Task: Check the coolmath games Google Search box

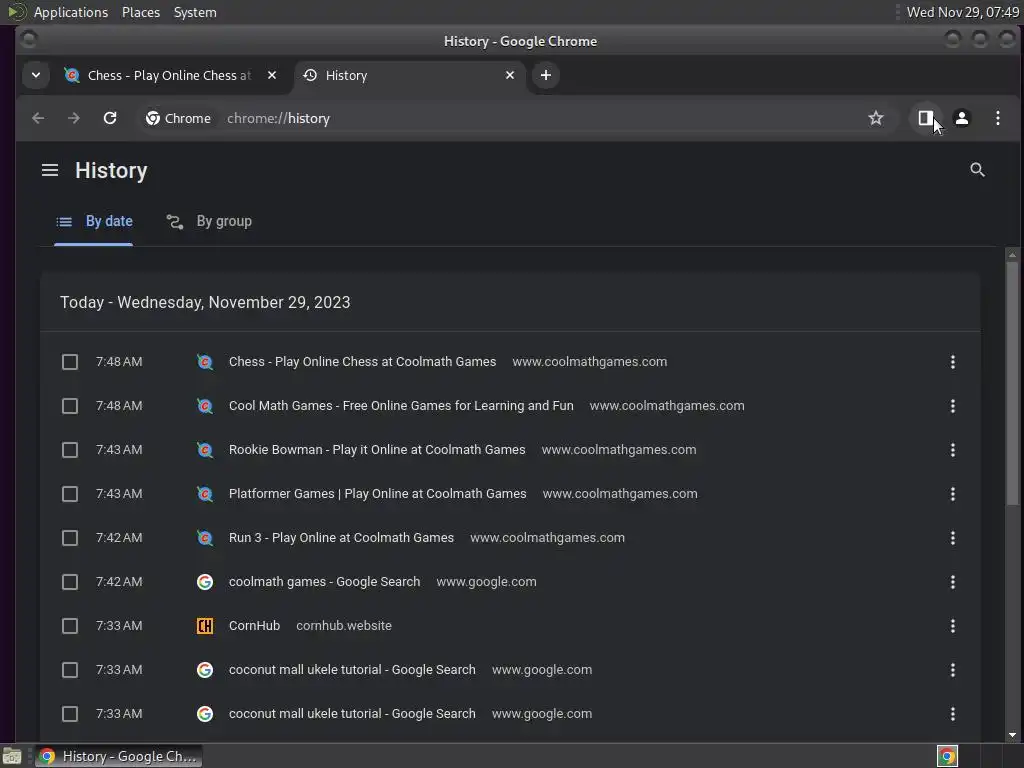Action: pyautogui.click(x=70, y=582)
